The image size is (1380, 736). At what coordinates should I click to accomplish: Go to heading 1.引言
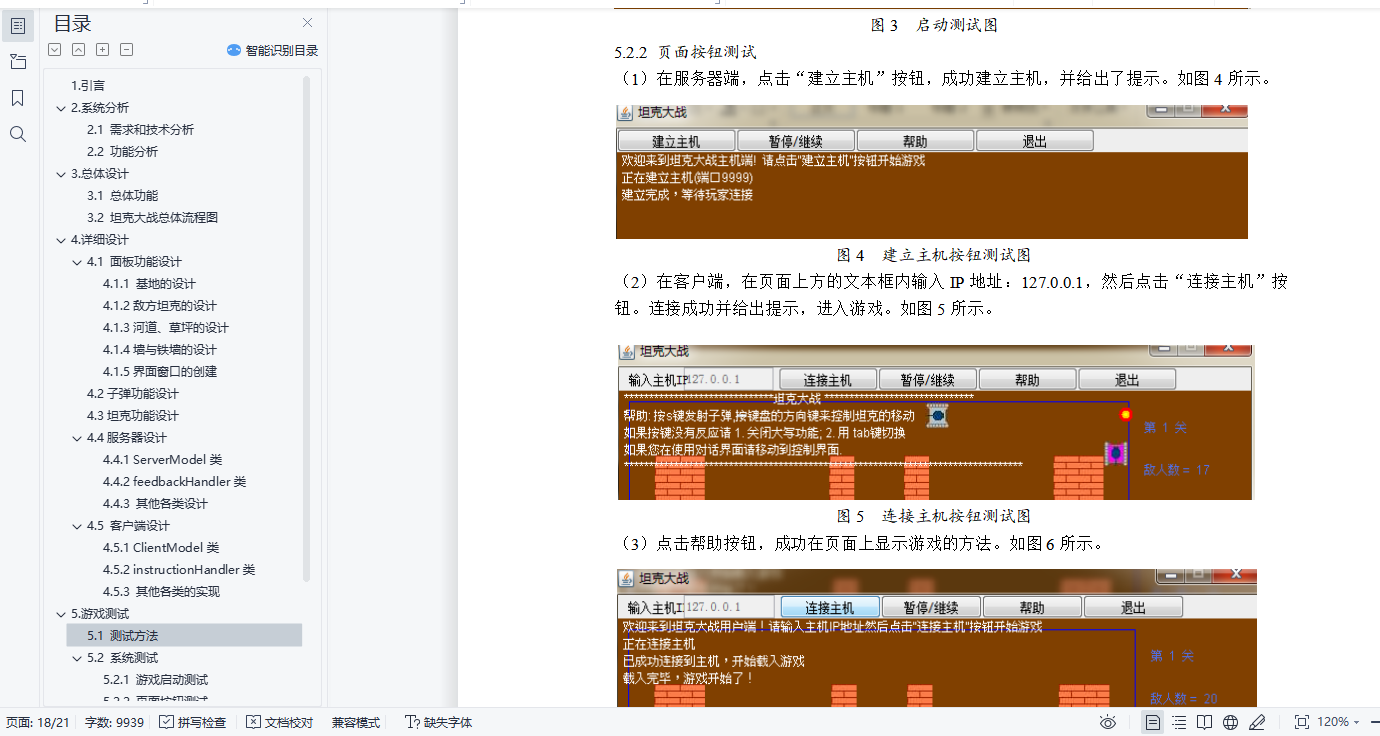[x=88, y=86]
